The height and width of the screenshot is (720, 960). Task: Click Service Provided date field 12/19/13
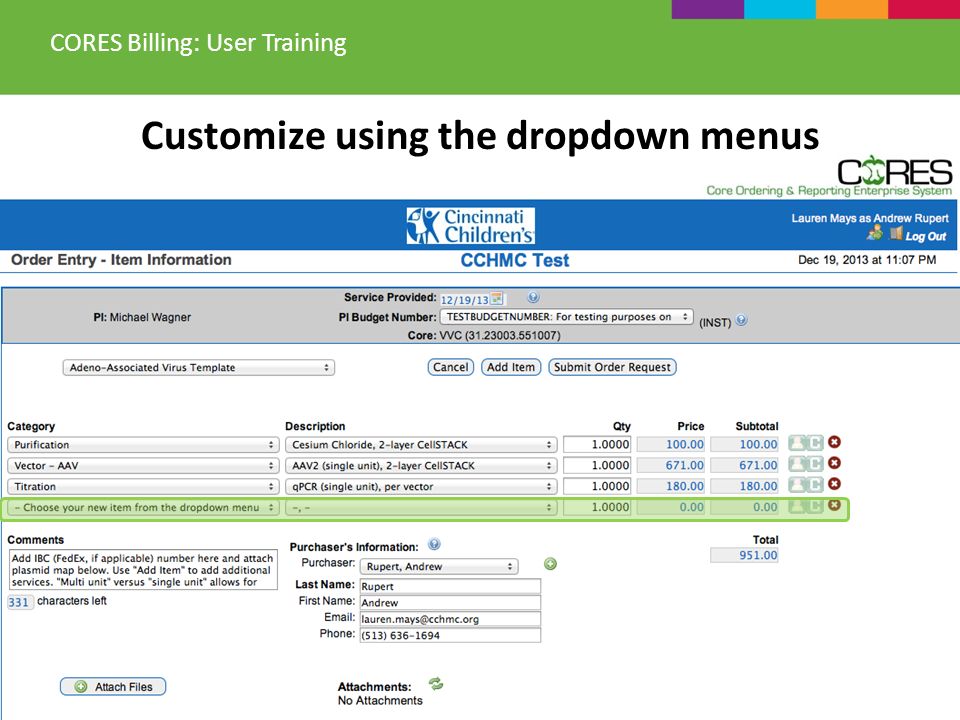[465, 300]
